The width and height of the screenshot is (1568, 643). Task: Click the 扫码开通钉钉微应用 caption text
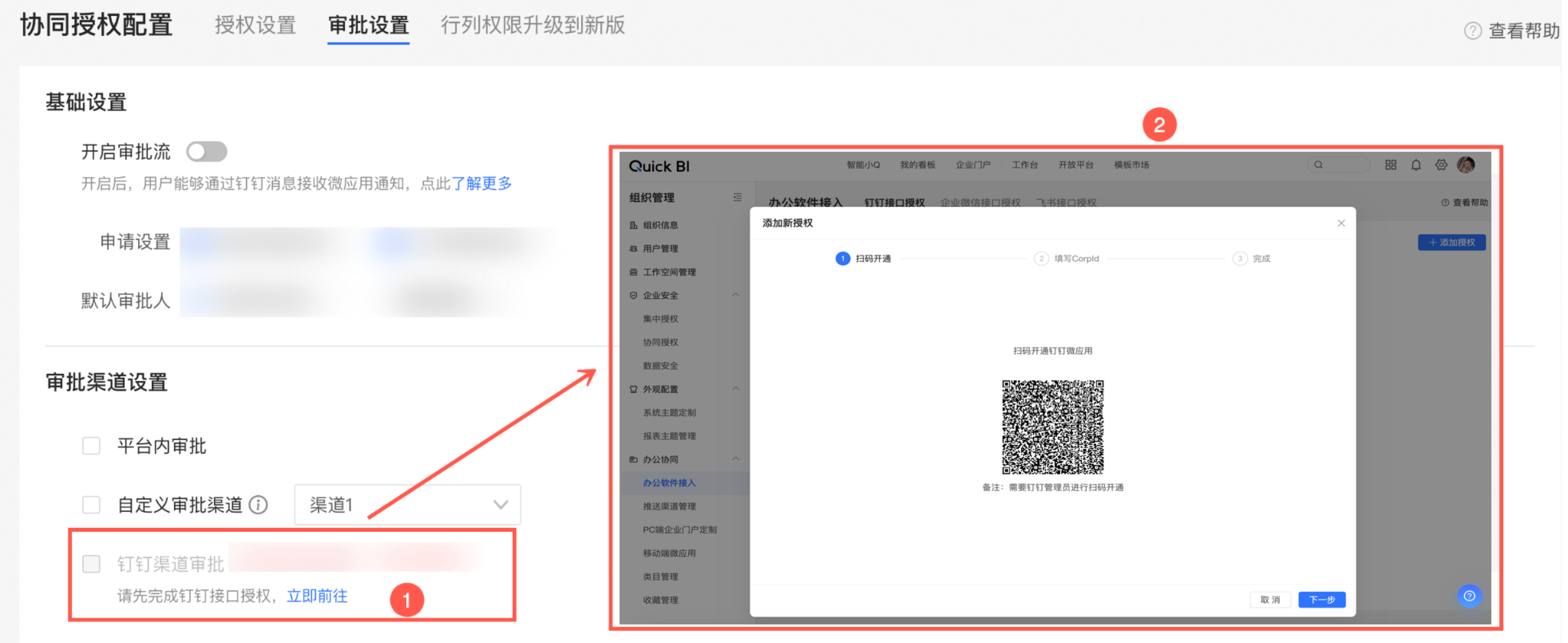click(1052, 351)
